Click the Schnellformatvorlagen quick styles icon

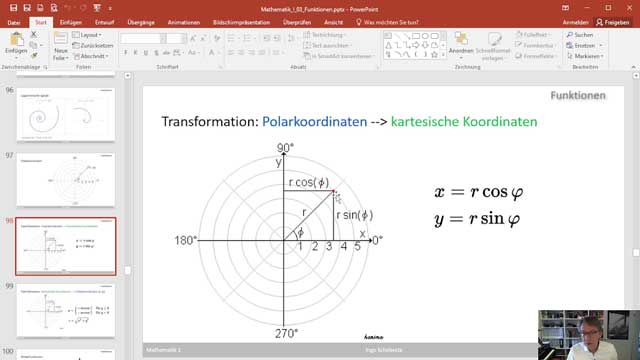(x=494, y=39)
